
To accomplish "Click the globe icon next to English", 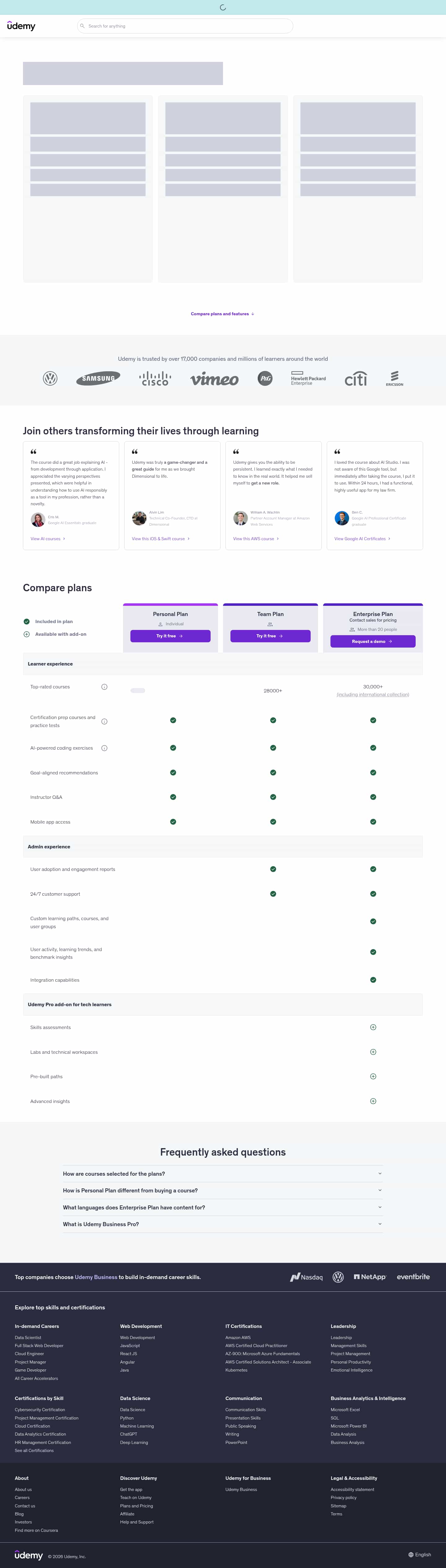I will click(411, 1555).
